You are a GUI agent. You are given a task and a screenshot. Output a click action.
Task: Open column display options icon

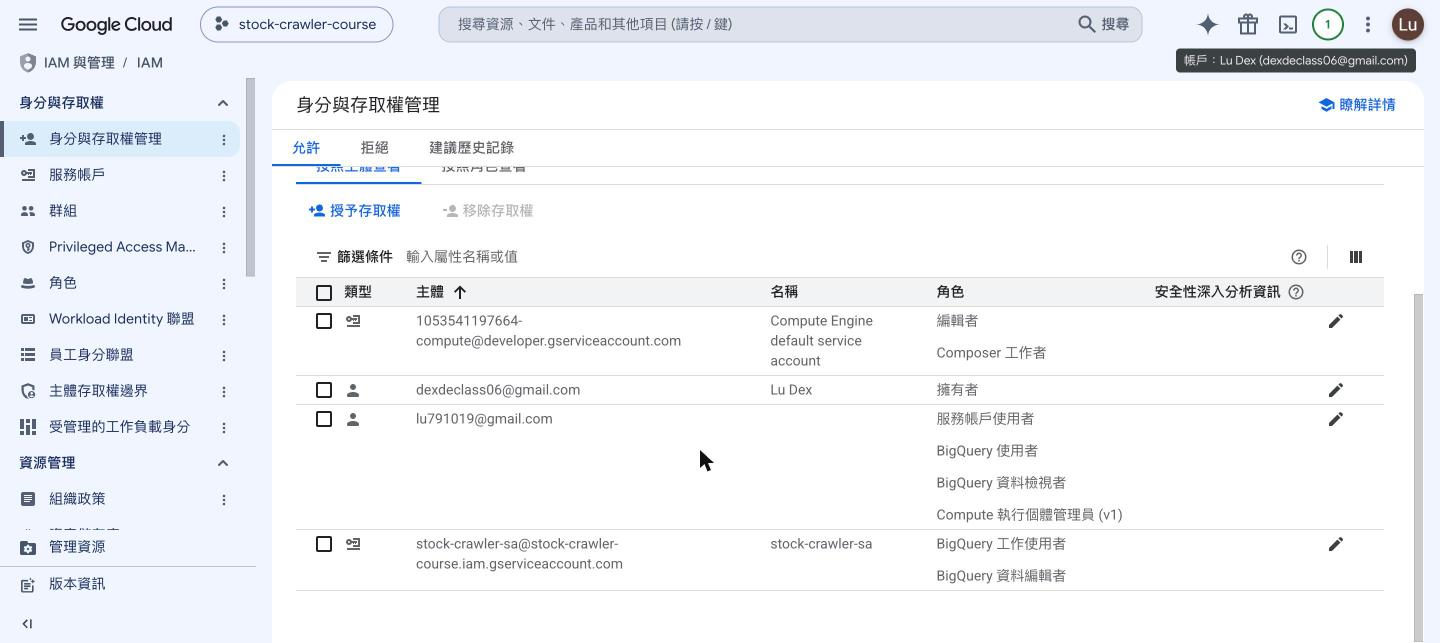[1356, 257]
